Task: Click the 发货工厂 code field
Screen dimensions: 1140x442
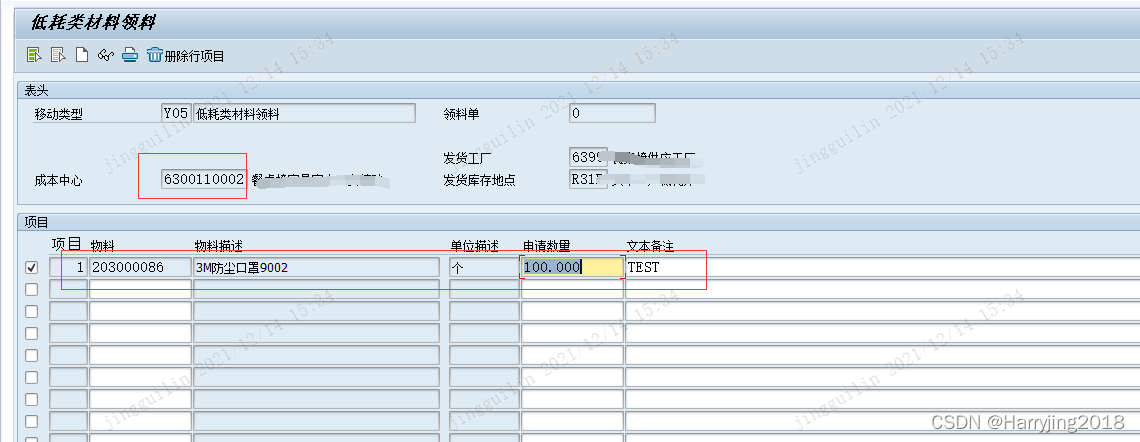Action: coord(588,157)
